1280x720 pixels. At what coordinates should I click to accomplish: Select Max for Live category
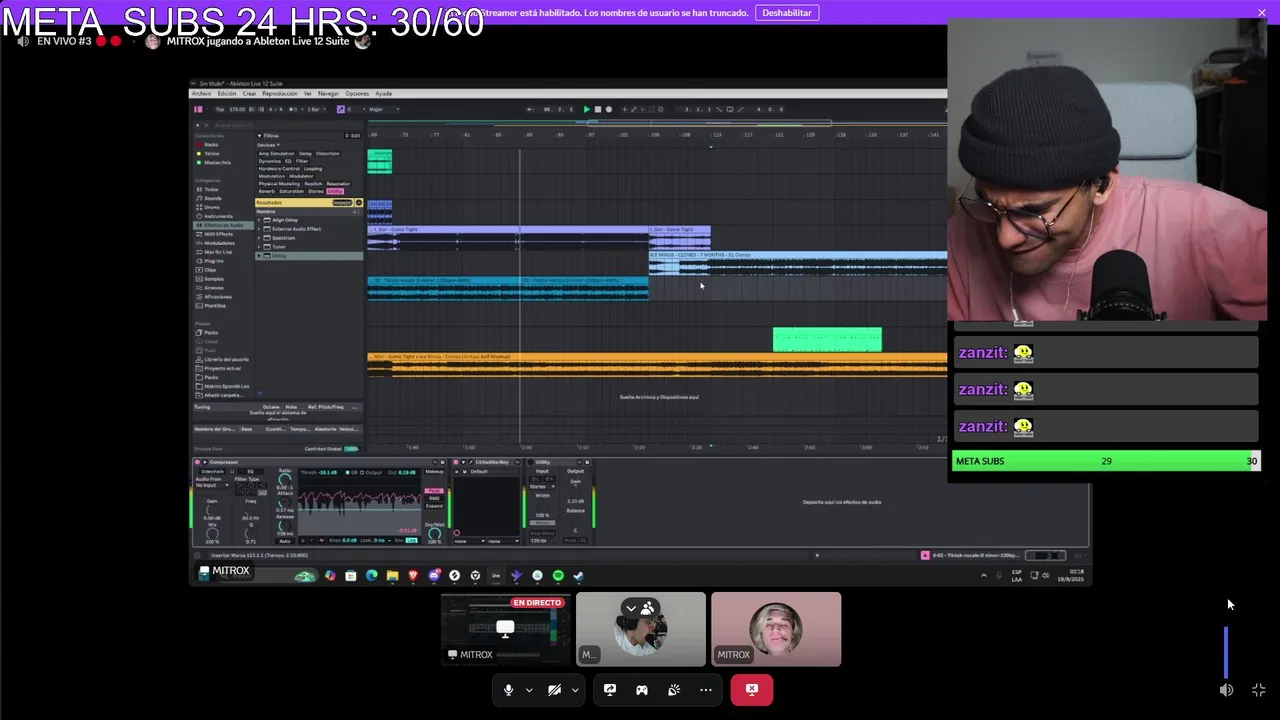click(217, 252)
